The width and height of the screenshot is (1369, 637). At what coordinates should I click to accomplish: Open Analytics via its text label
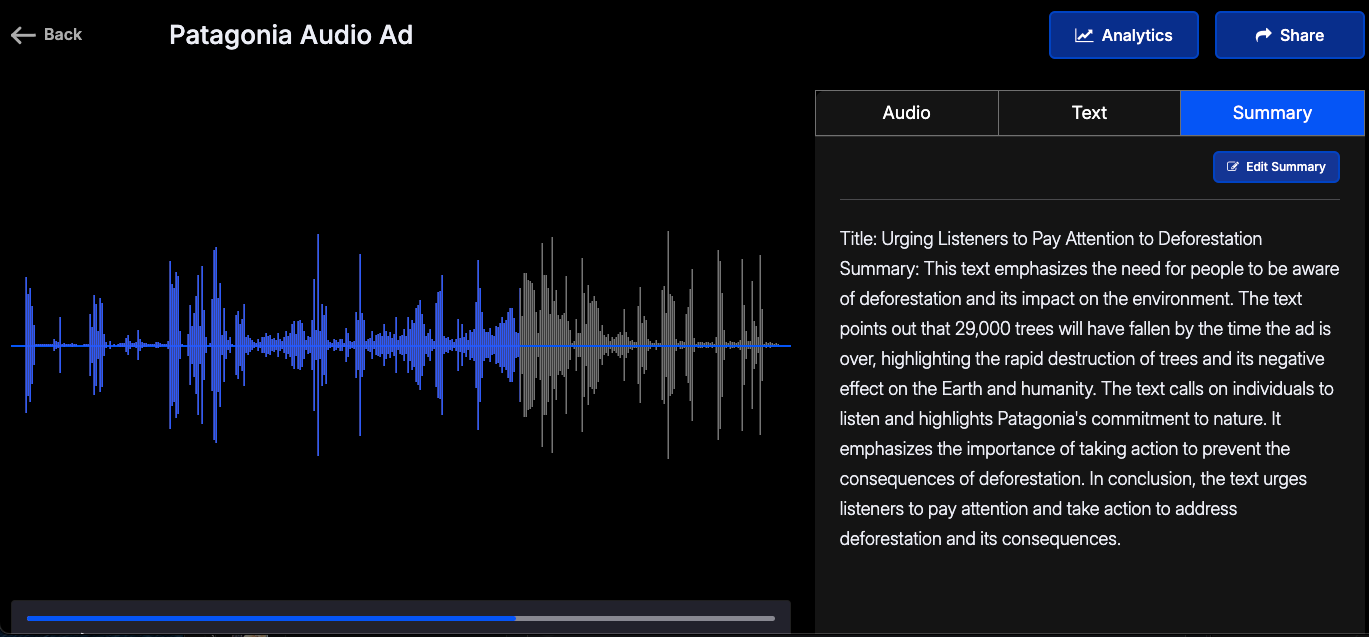tap(1137, 35)
